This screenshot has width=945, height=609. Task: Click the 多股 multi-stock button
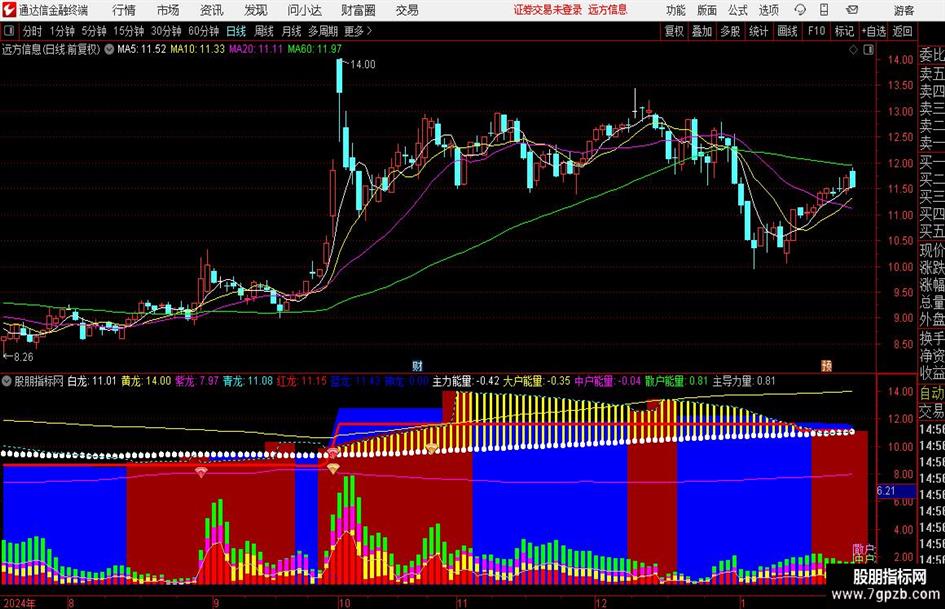click(x=730, y=31)
